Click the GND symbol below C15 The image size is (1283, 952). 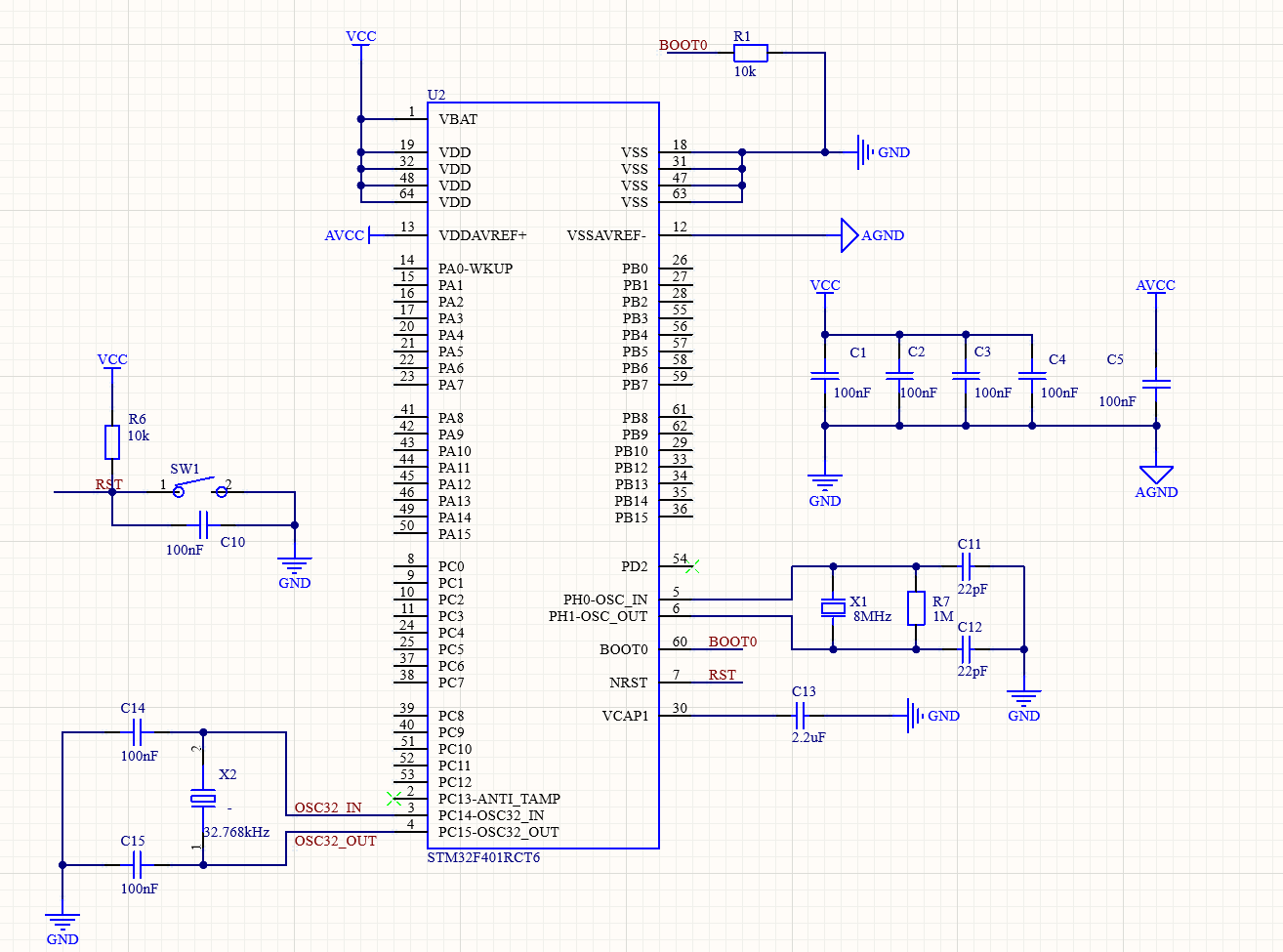pyautogui.click(x=62, y=922)
